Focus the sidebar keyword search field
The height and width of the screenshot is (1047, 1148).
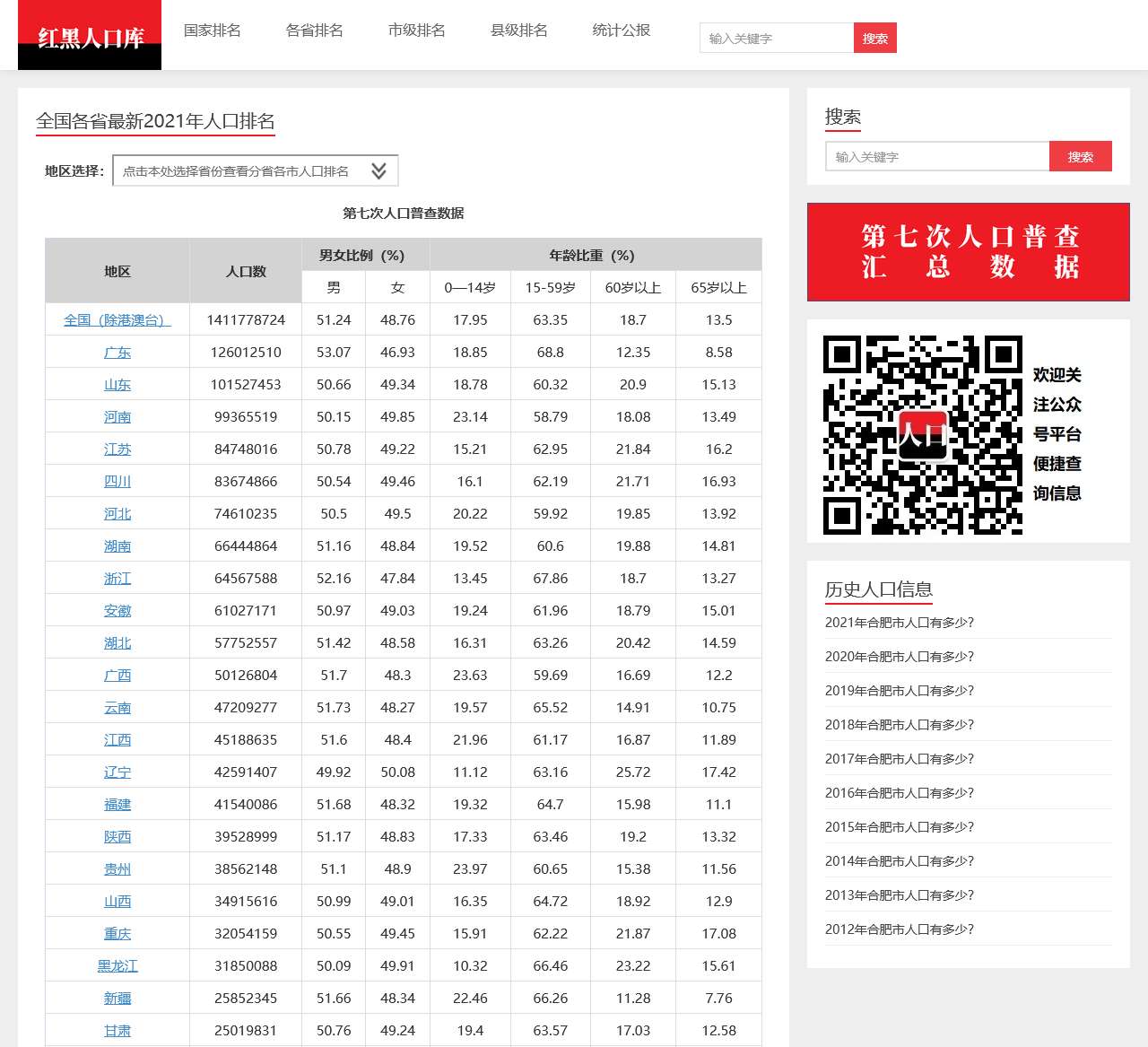937,156
